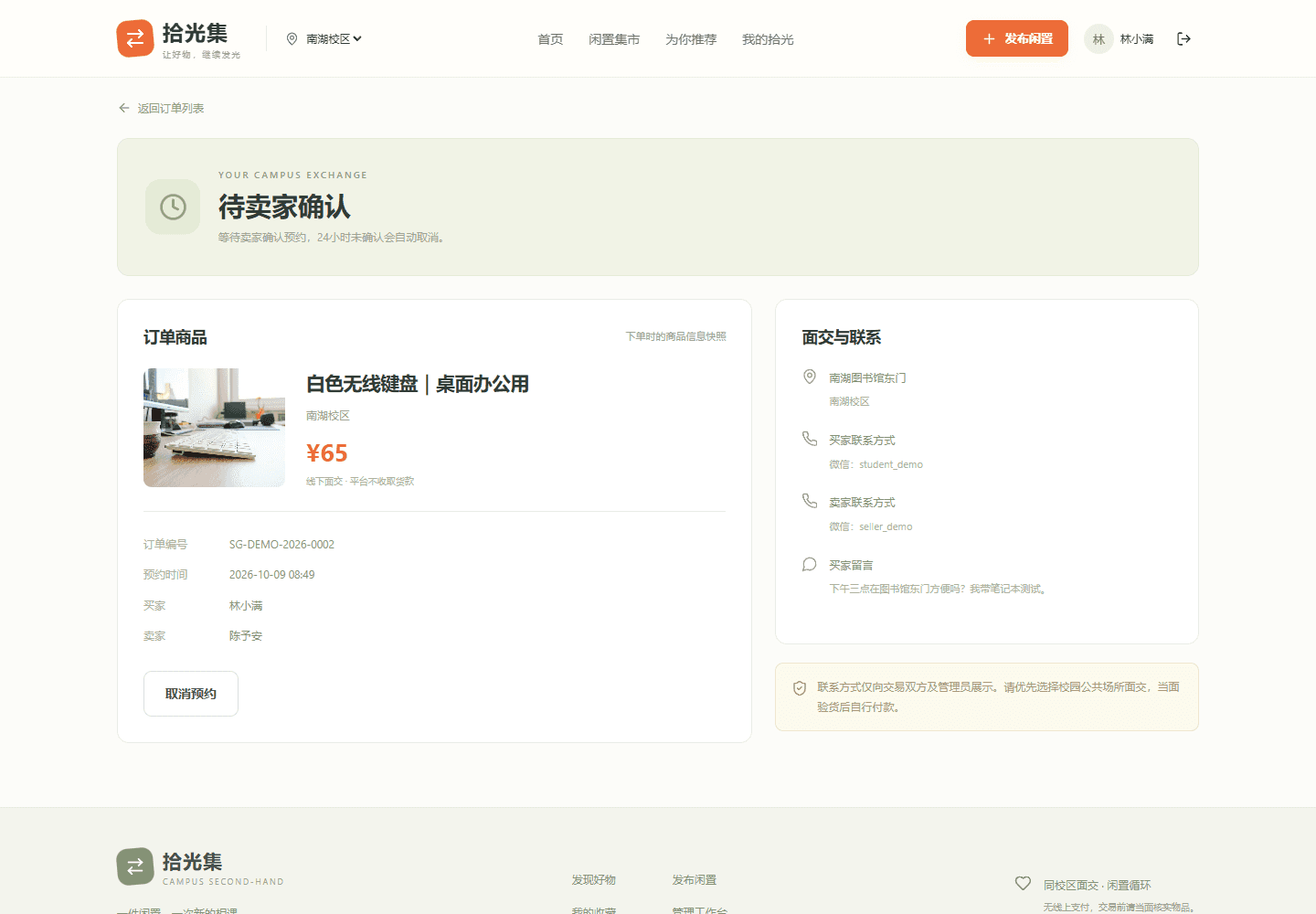This screenshot has height=914, width=1316.
Task: Open 为你推荐 navigation item
Action: coord(691,39)
